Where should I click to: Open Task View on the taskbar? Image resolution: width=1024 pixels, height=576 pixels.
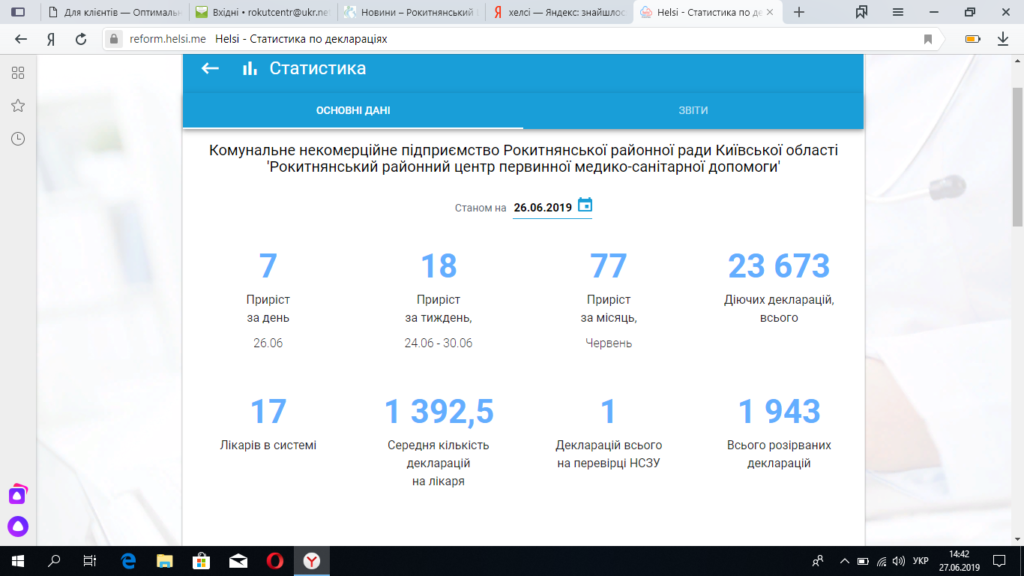coord(90,561)
